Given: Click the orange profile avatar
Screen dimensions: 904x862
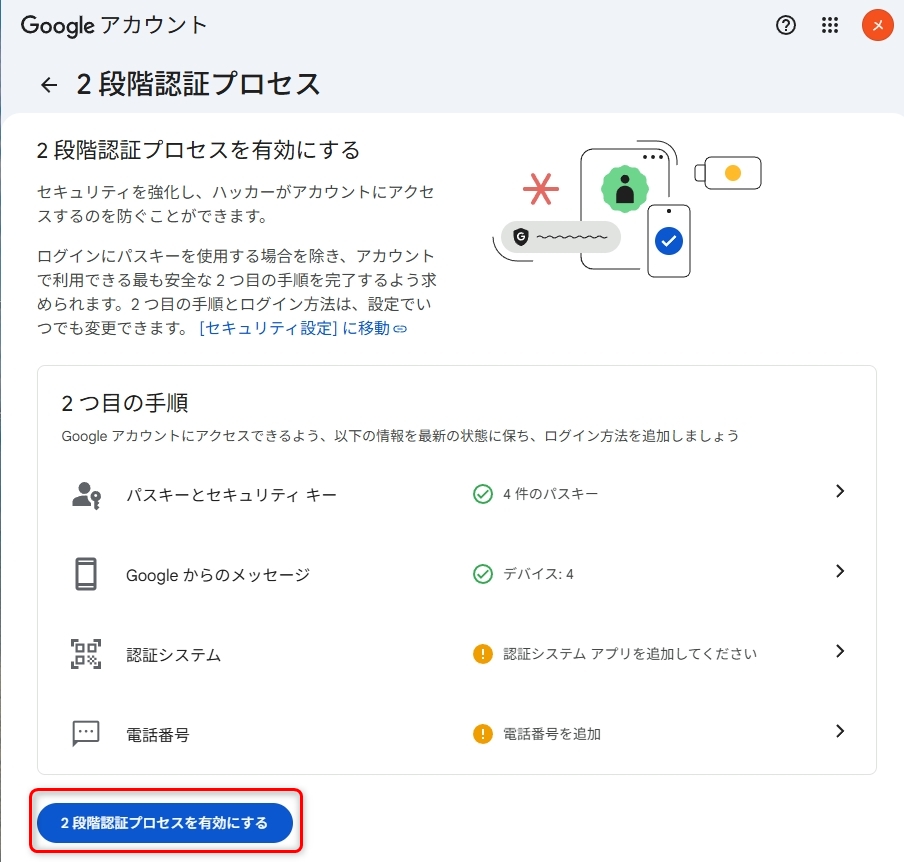Looking at the screenshot, I should point(877,25).
